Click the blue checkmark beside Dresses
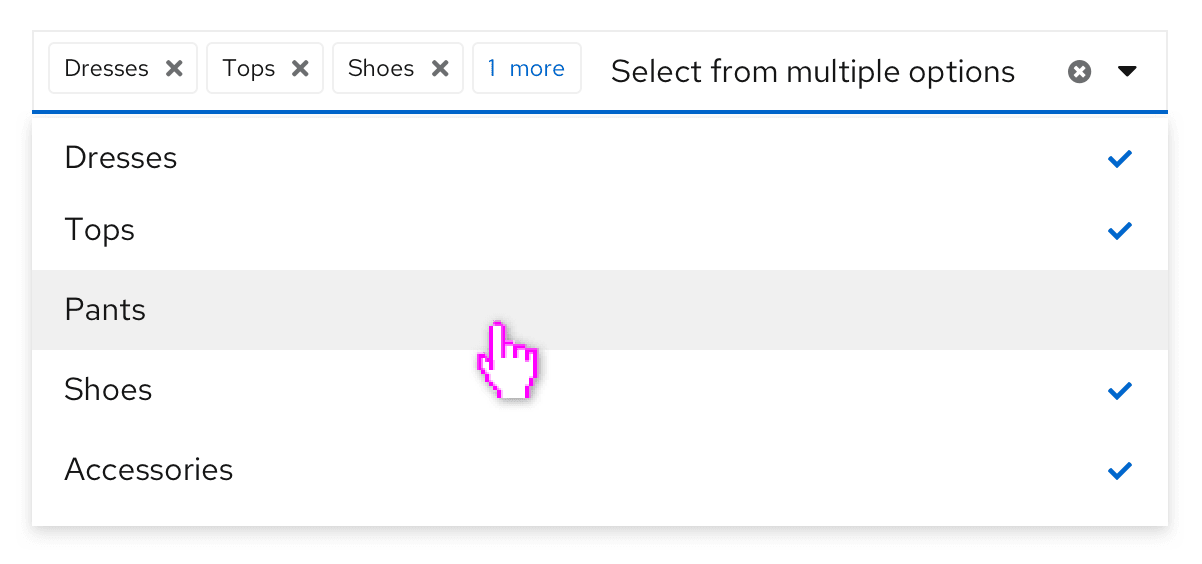Screen dimensions: 1202x564 pos(1120,158)
